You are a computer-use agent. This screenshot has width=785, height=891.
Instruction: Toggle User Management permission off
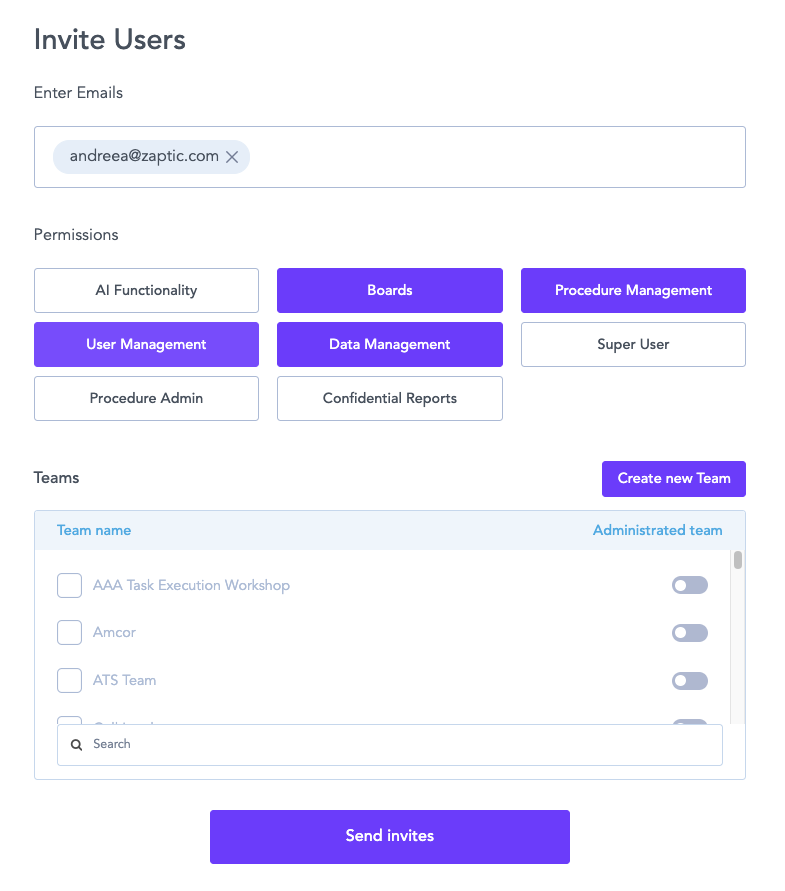point(146,344)
